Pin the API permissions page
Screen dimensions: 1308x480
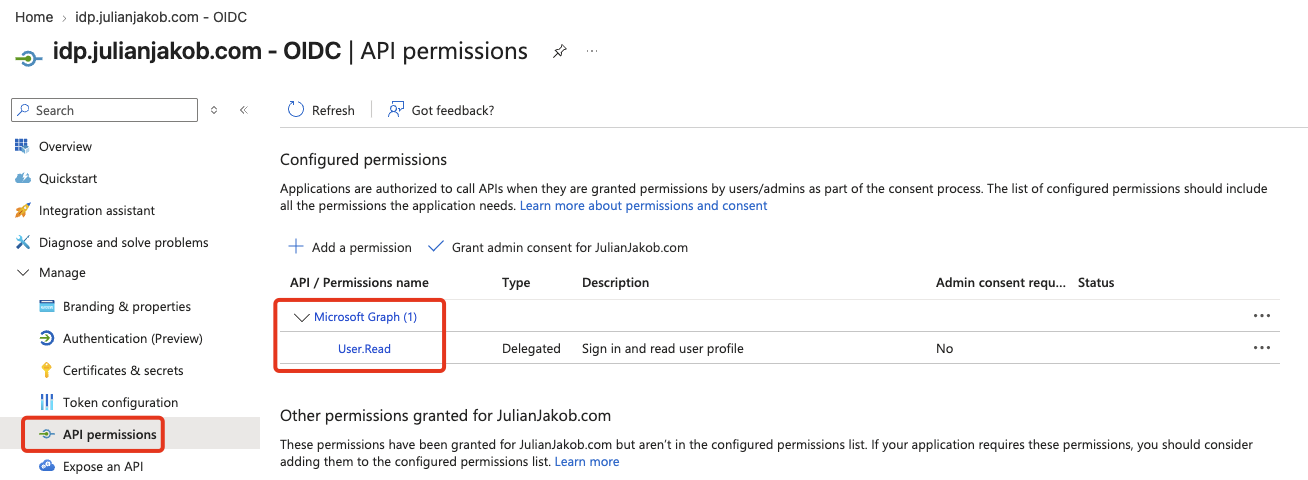pyautogui.click(x=560, y=51)
